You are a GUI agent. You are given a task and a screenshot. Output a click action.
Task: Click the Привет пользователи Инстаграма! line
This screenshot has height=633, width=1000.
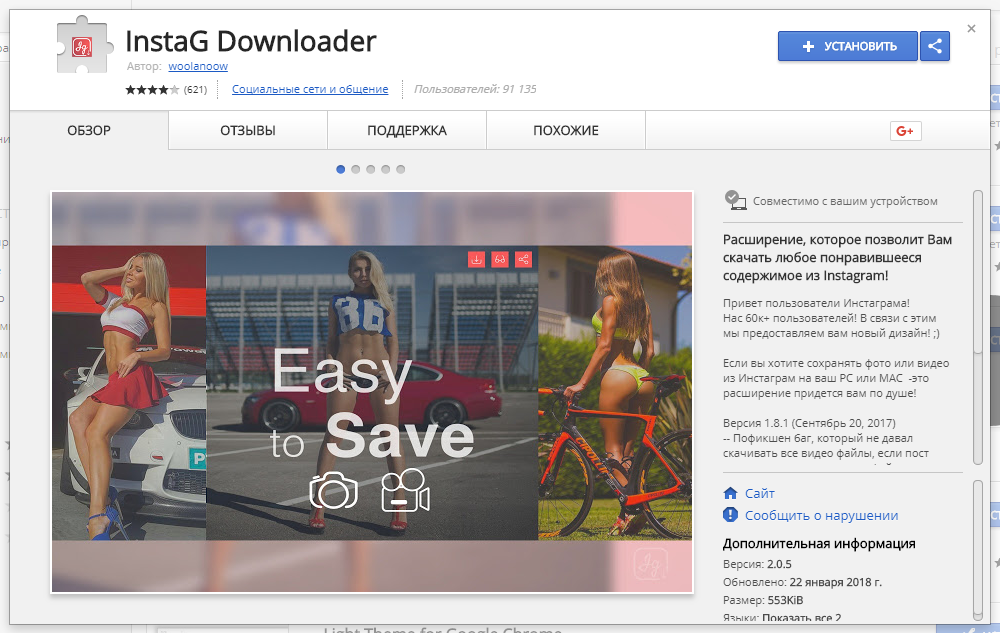coord(816,303)
